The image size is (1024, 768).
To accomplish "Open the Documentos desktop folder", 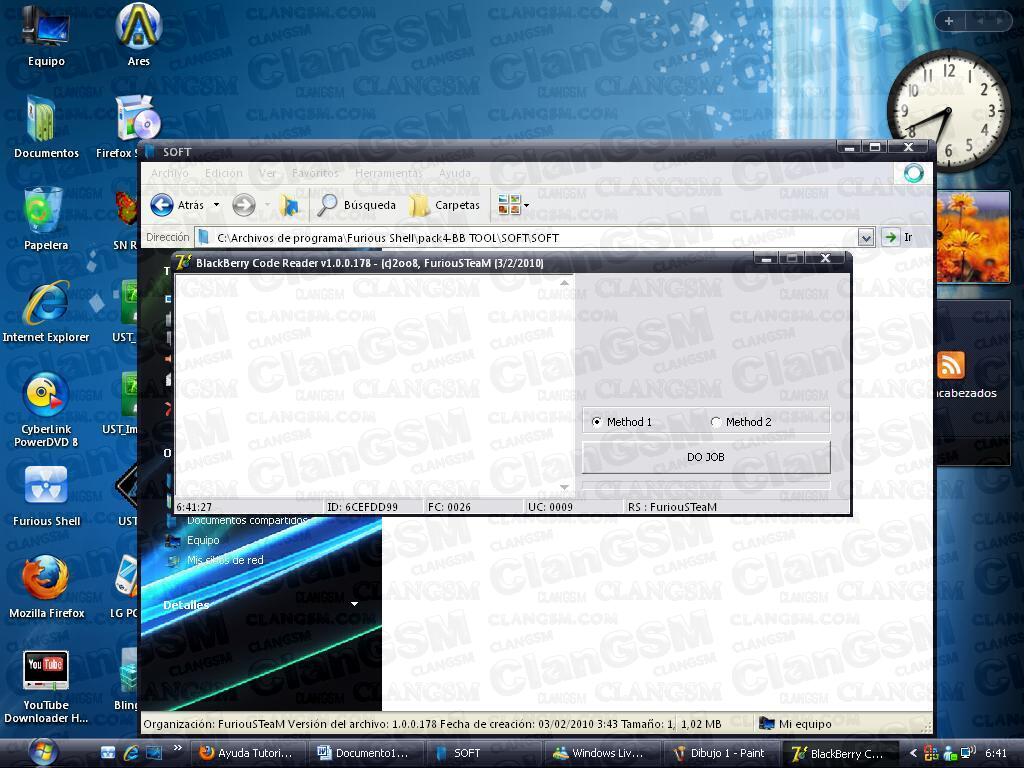I will (x=46, y=127).
